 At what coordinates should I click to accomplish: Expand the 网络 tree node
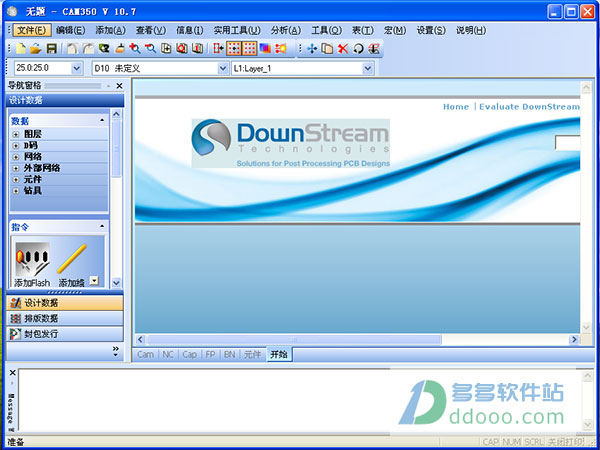[16, 157]
